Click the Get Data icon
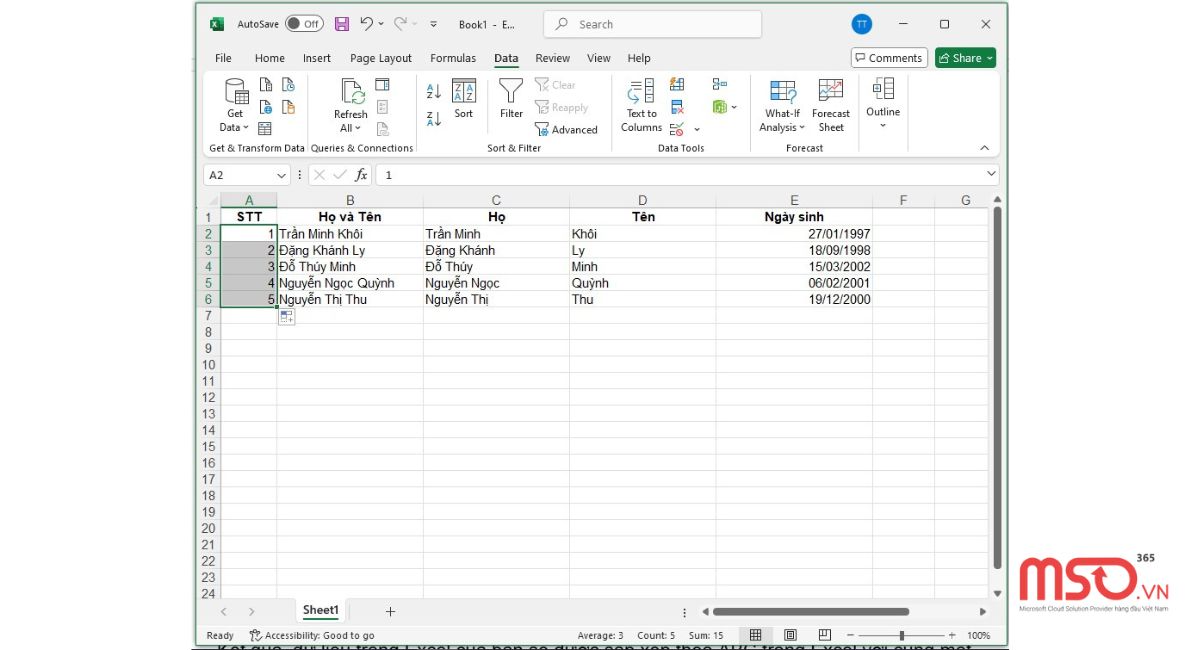This screenshot has width=1200, height=650. [x=237, y=93]
